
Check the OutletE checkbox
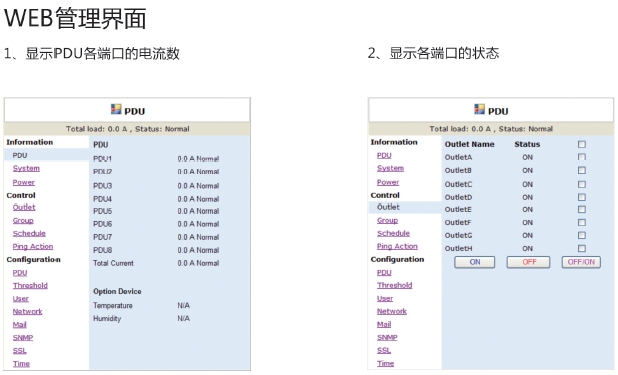(x=582, y=209)
